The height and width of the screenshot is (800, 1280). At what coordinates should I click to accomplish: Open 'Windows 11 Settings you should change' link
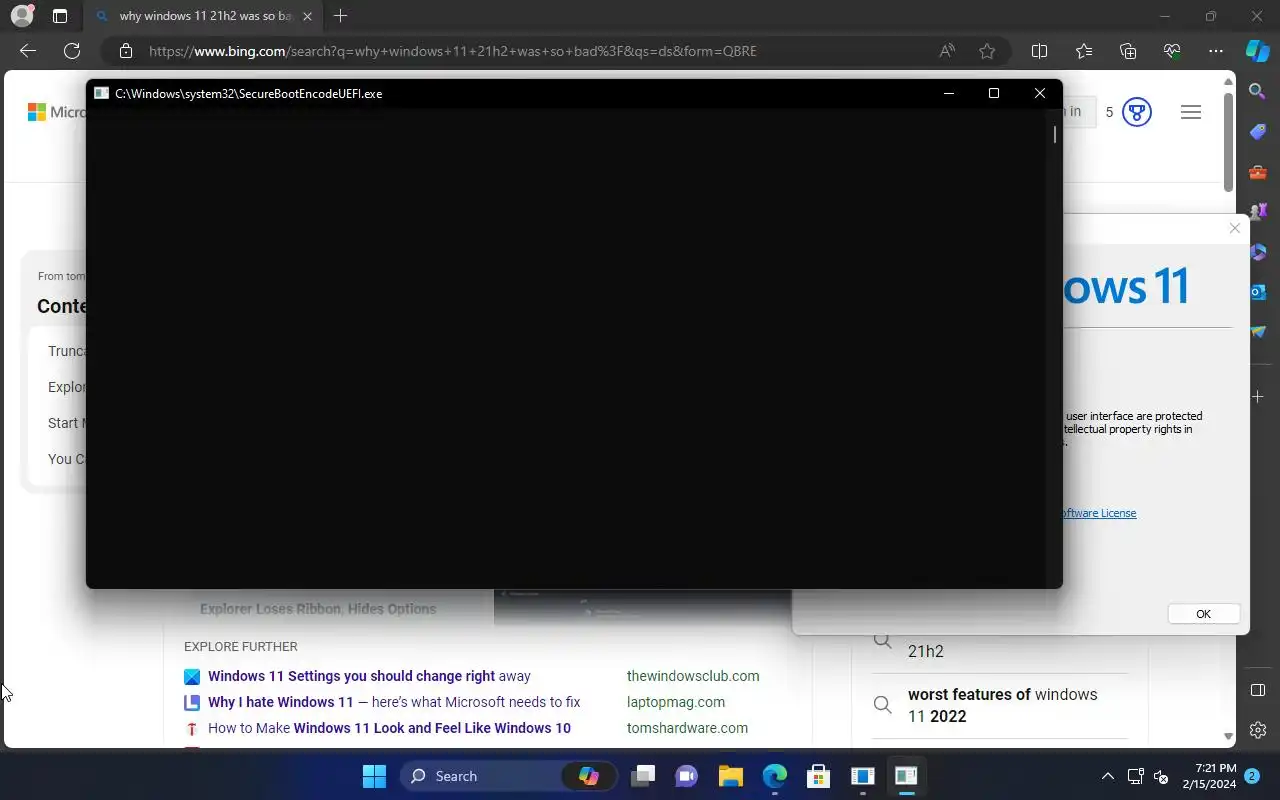tap(369, 676)
